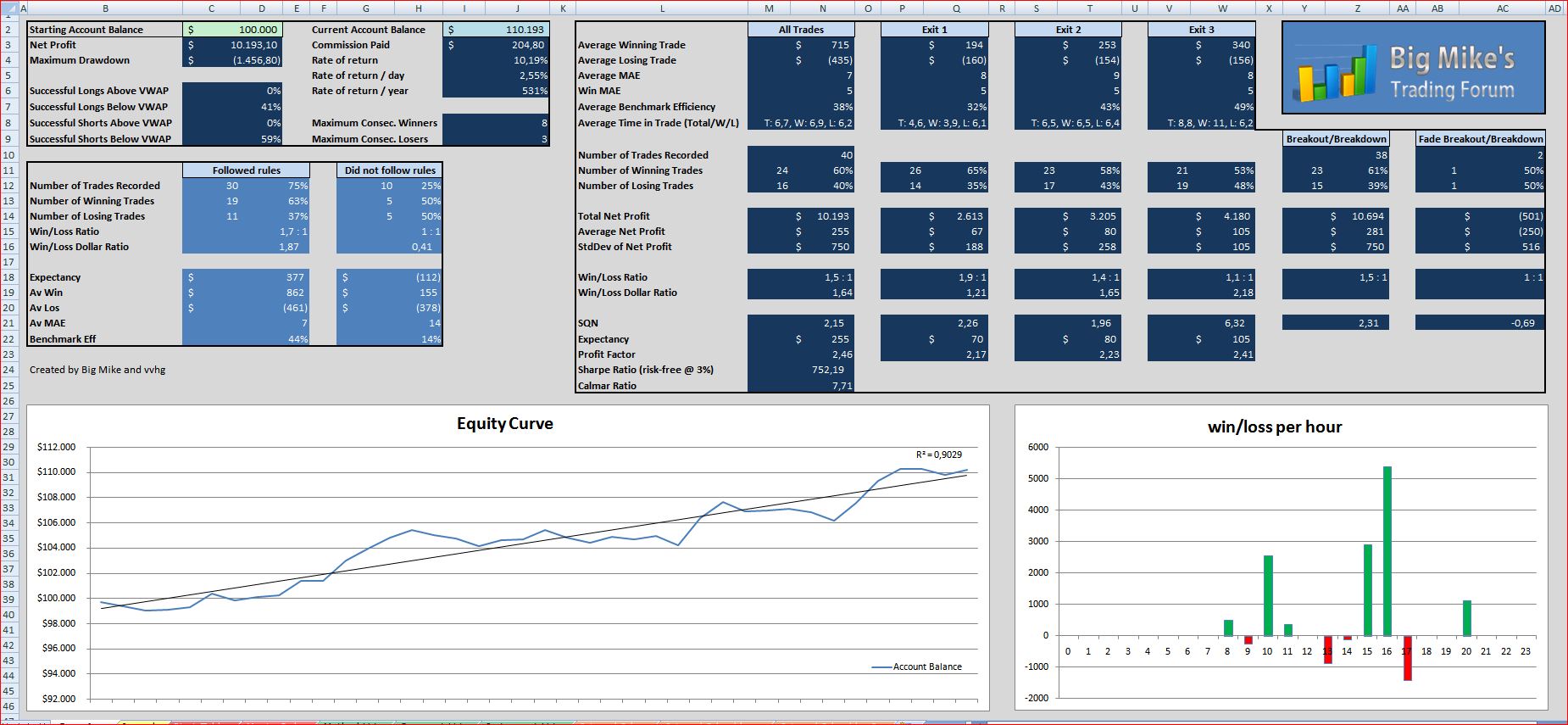Click the select-all corner of the sheet
1568x725 pixels.
(9, 8)
